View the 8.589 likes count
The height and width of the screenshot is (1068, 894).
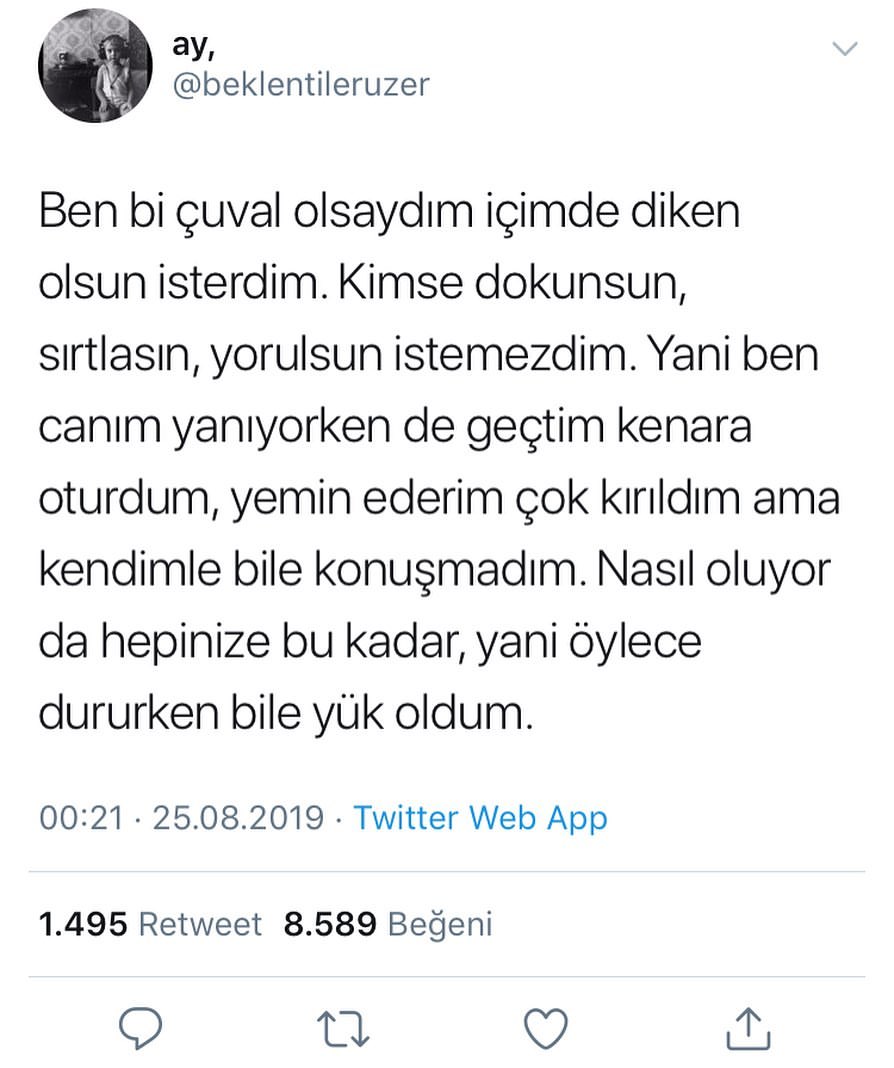[x=330, y=924]
